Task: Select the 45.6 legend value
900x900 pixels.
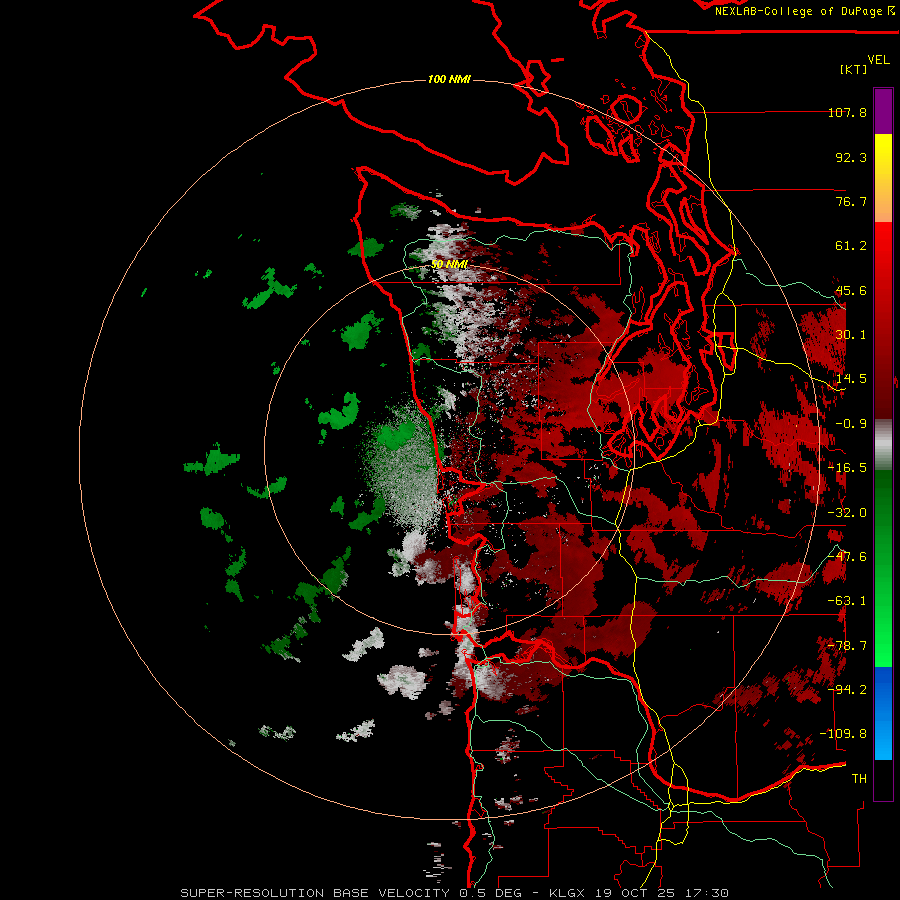Action: pos(851,290)
